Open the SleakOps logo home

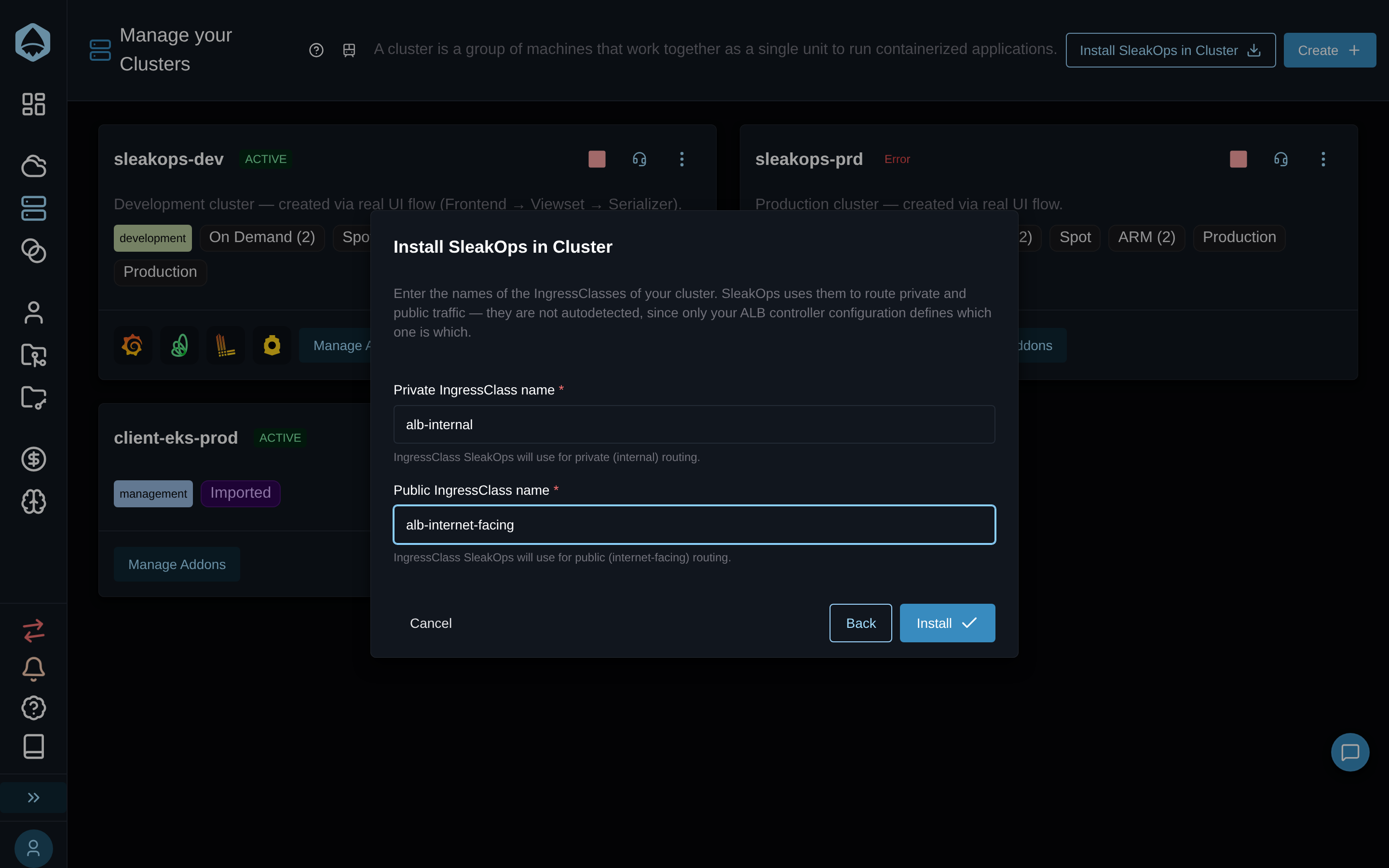[33, 42]
